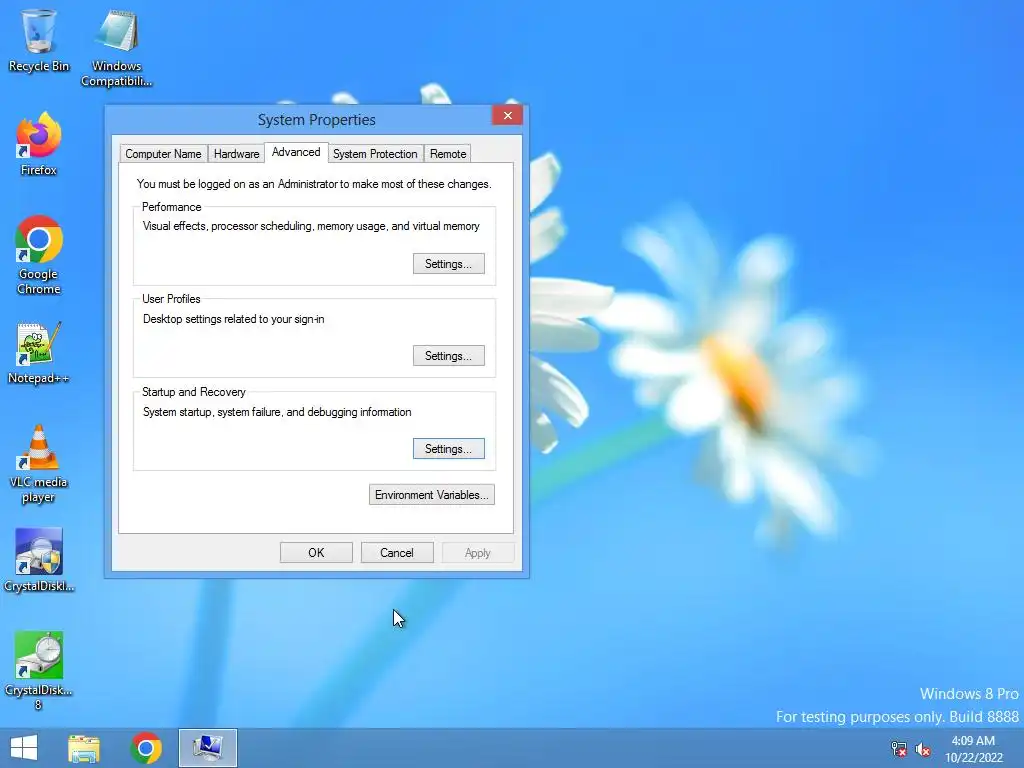The height and width of the screenshot is (768, 1024).
Task: Switch to the Remote tab
Action: [448, 154]
